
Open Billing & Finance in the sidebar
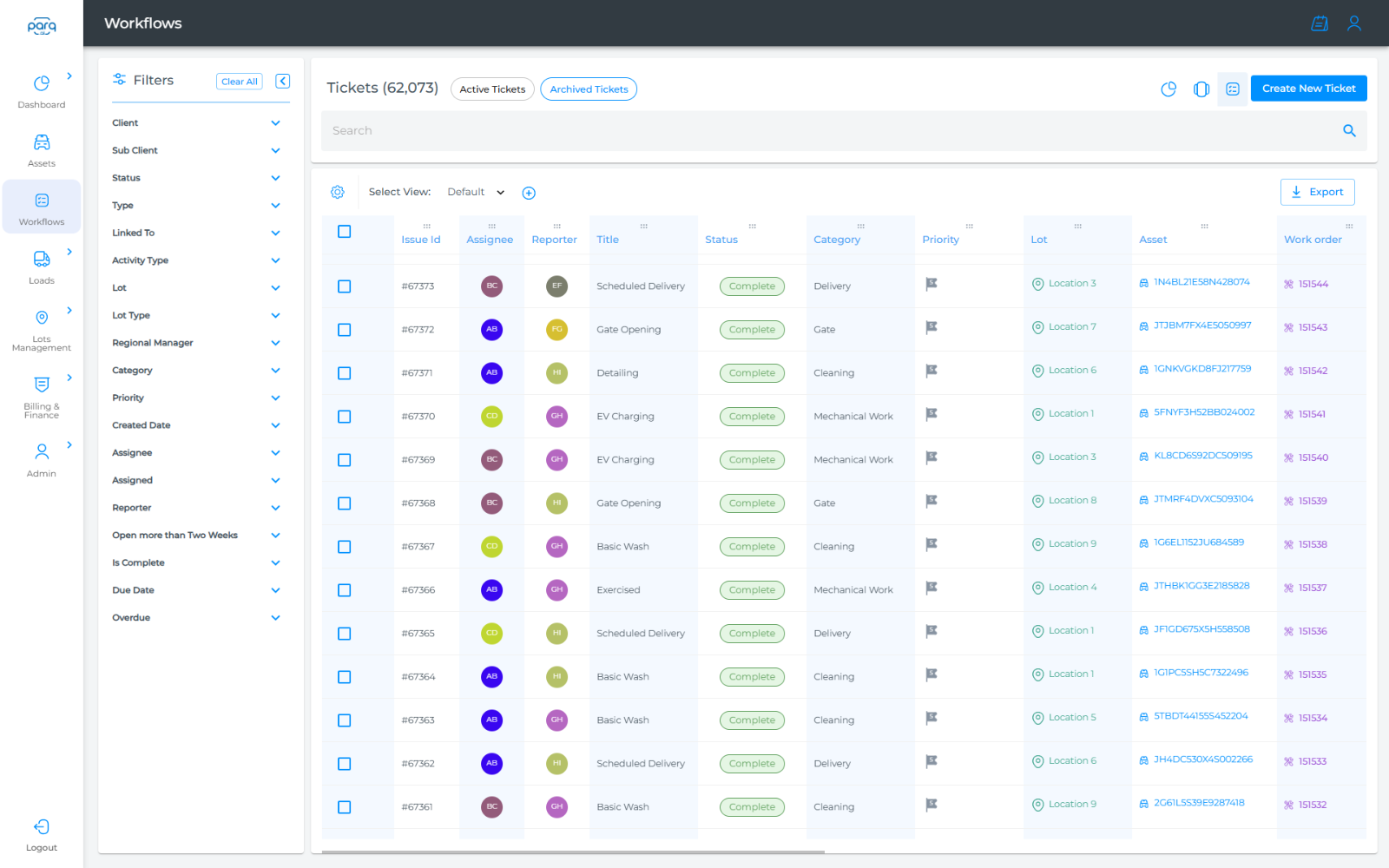point(42,397)
